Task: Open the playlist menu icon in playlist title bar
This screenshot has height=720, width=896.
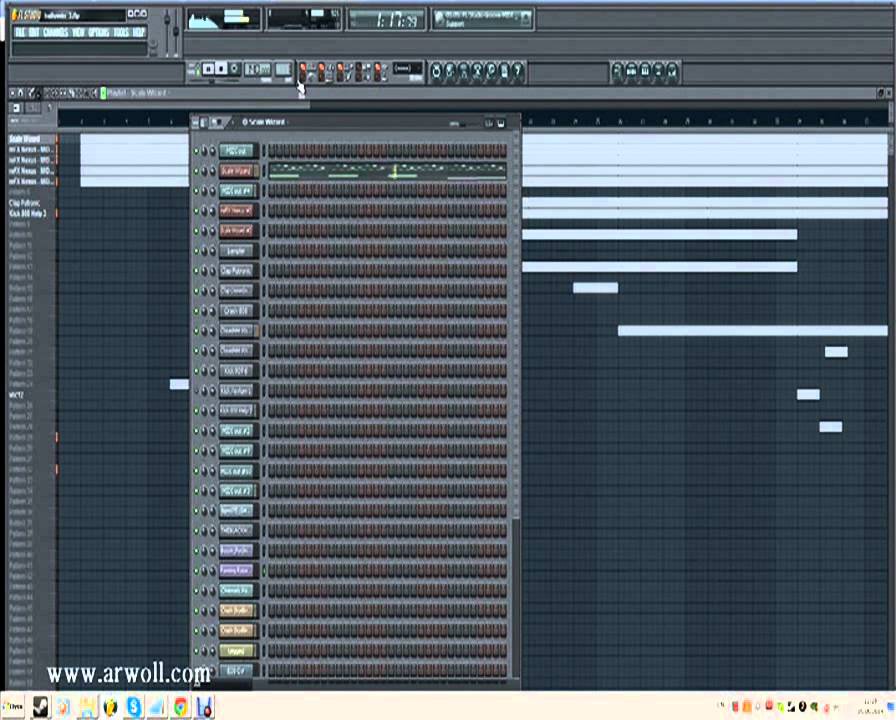Action: click(x=13, y=93)
